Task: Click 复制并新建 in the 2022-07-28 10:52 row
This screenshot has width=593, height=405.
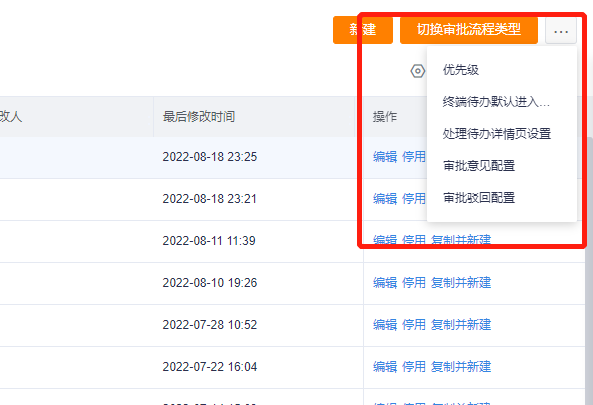Action: (461, 324)
